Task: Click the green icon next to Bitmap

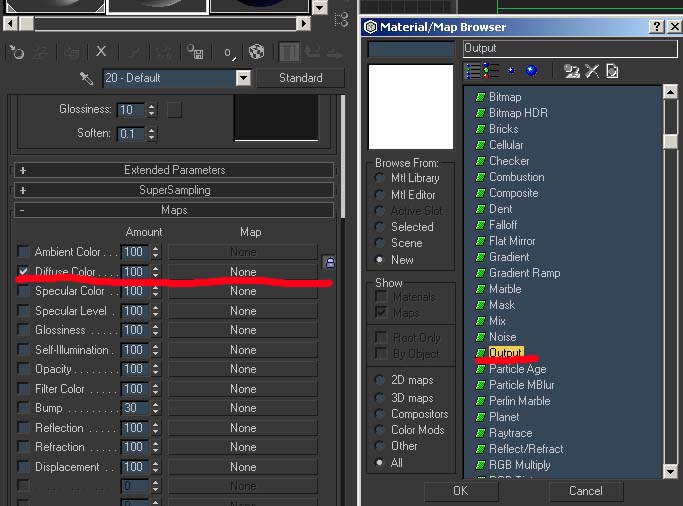Action: pos(480,97)
